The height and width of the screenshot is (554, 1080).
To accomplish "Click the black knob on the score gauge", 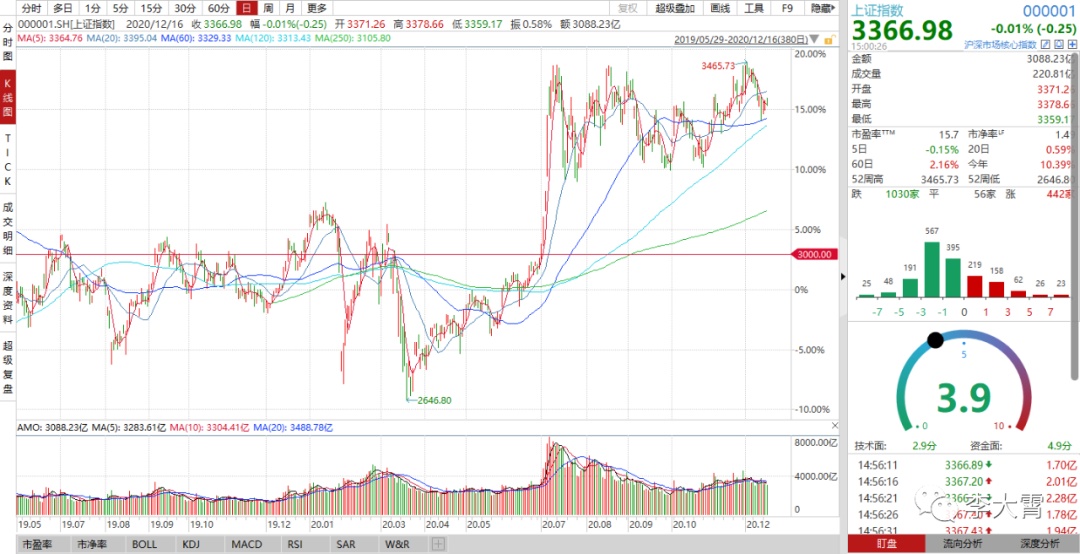I will 935,340.
